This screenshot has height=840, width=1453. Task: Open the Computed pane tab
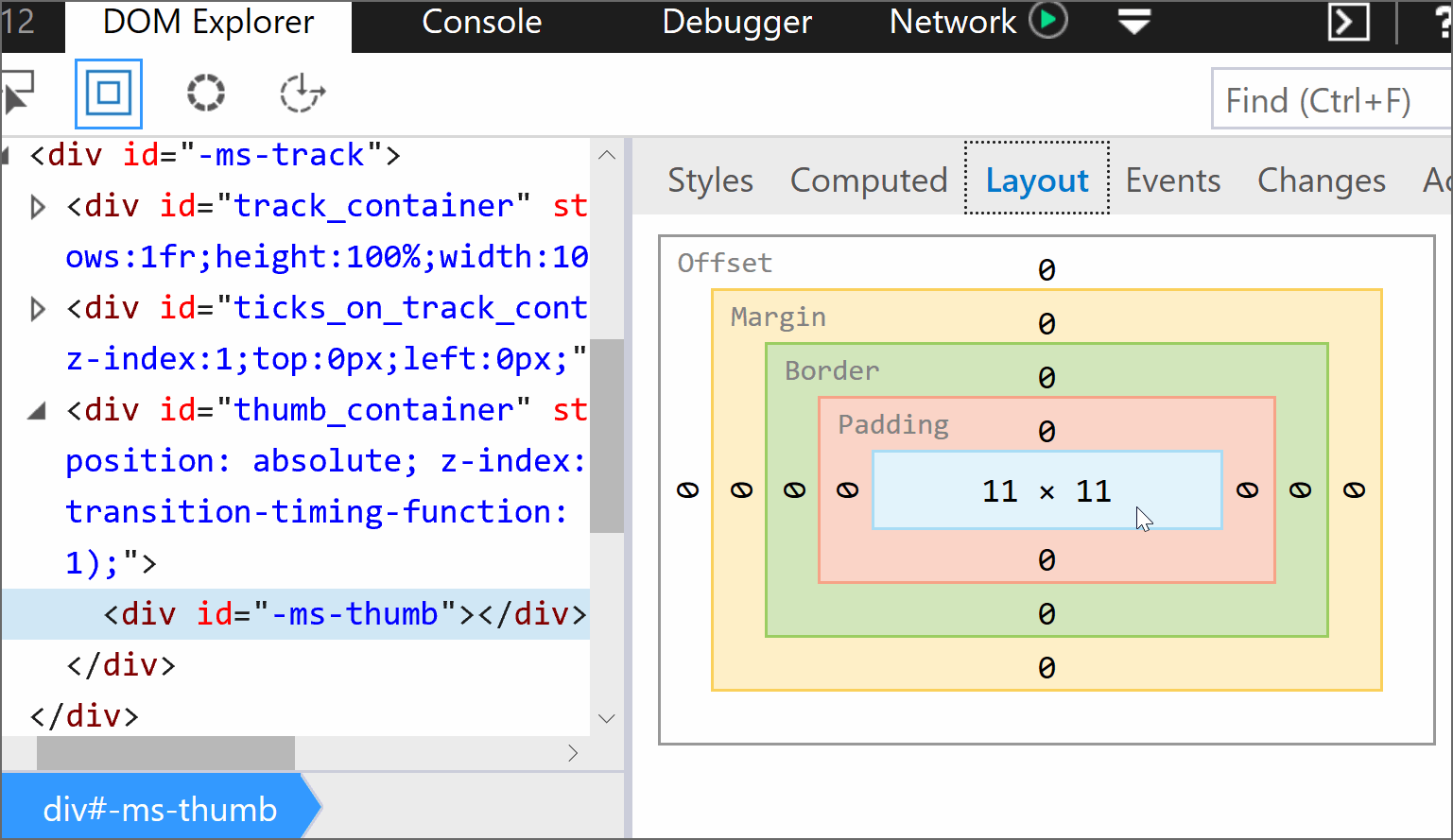click(868, 180)
